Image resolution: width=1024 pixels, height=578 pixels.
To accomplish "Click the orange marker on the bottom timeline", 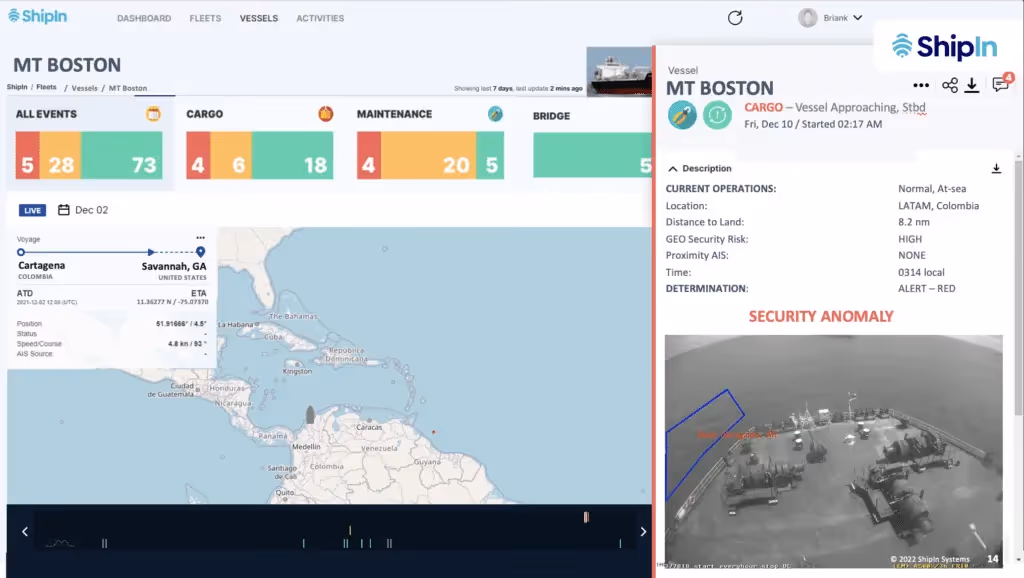I will tap(585, 517).
